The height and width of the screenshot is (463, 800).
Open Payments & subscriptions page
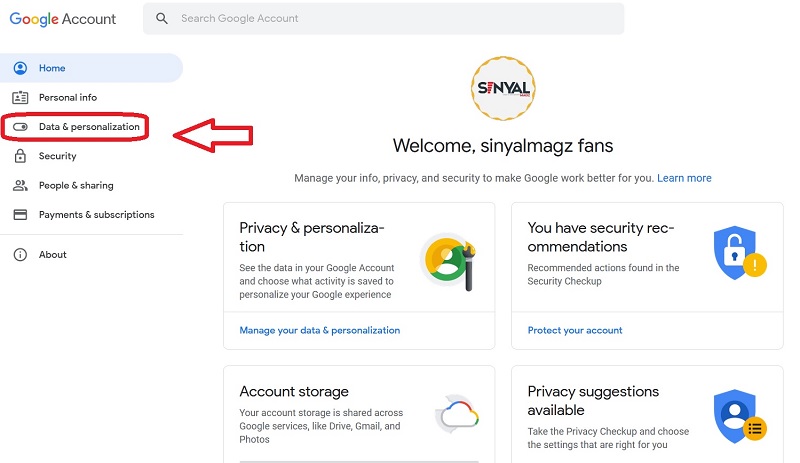pos(96,214)
